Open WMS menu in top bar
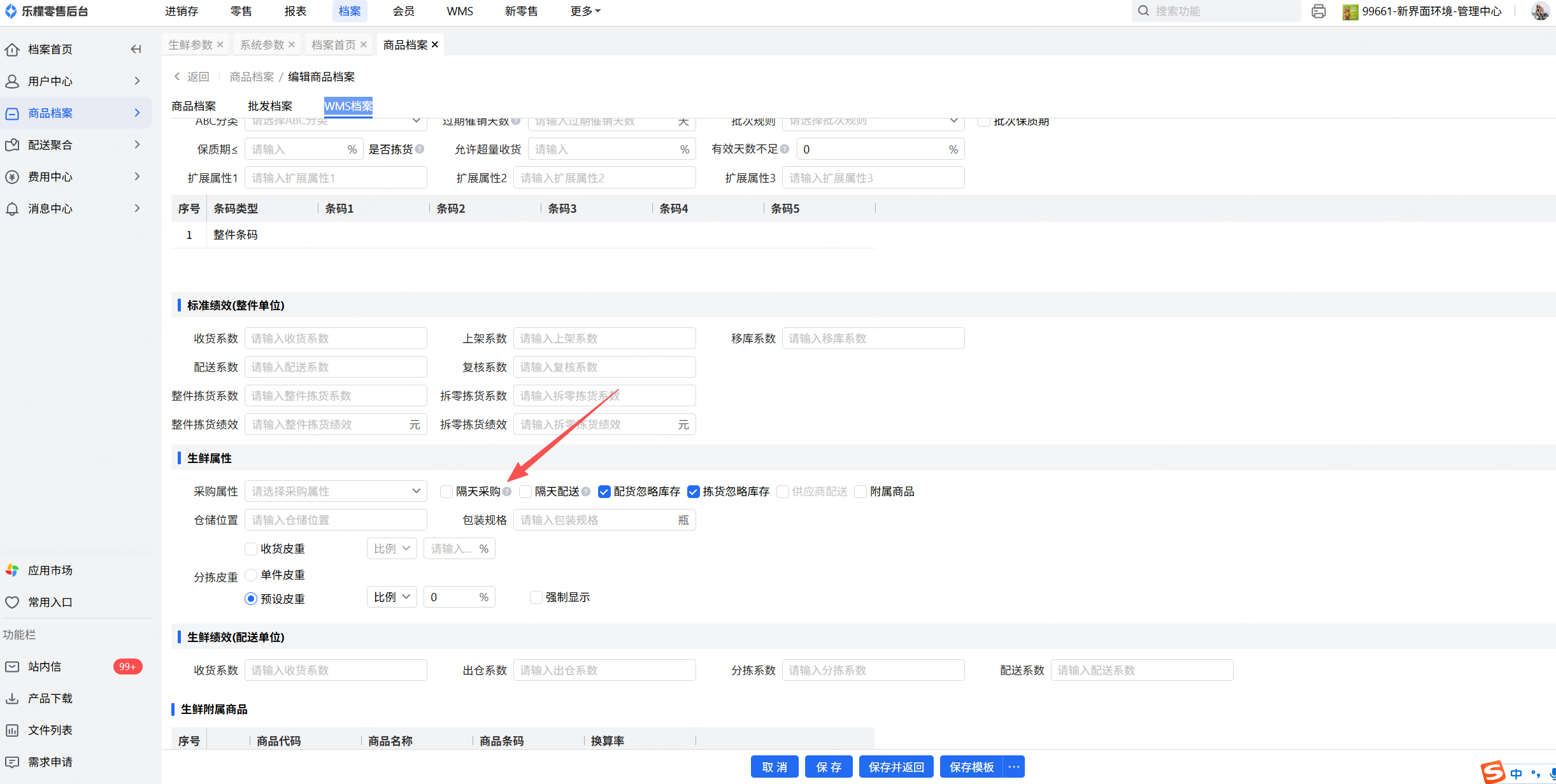This screenshot has width=1556, height=784. [459, 11]
